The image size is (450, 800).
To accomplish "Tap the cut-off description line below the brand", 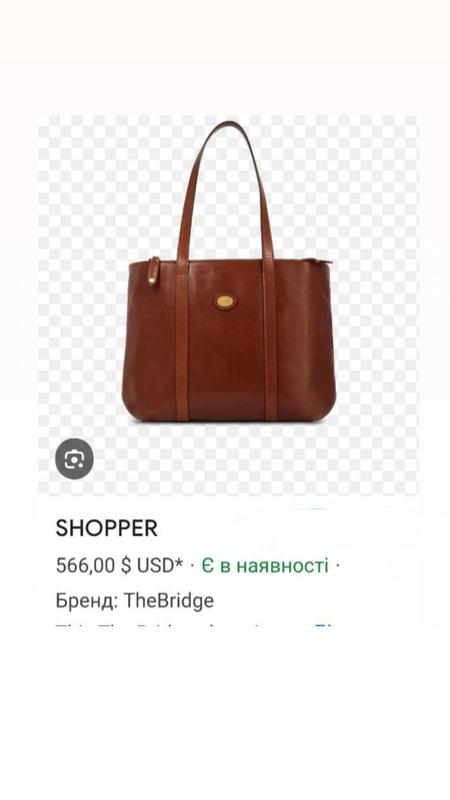I will point(179,624).
